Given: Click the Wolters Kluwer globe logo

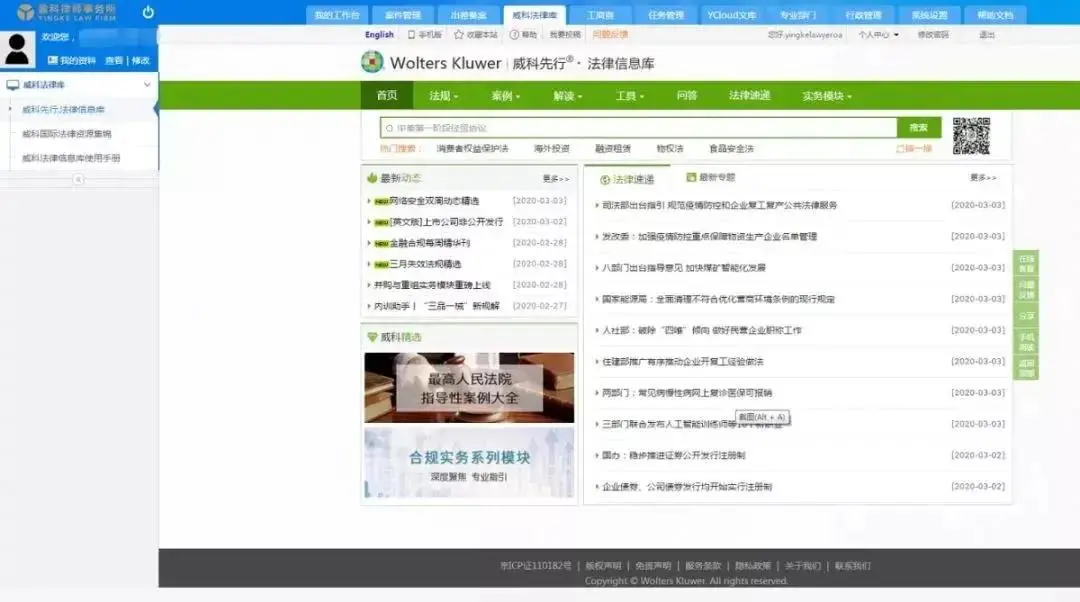Looking at the screenshot, I should [x=372, y=62].
